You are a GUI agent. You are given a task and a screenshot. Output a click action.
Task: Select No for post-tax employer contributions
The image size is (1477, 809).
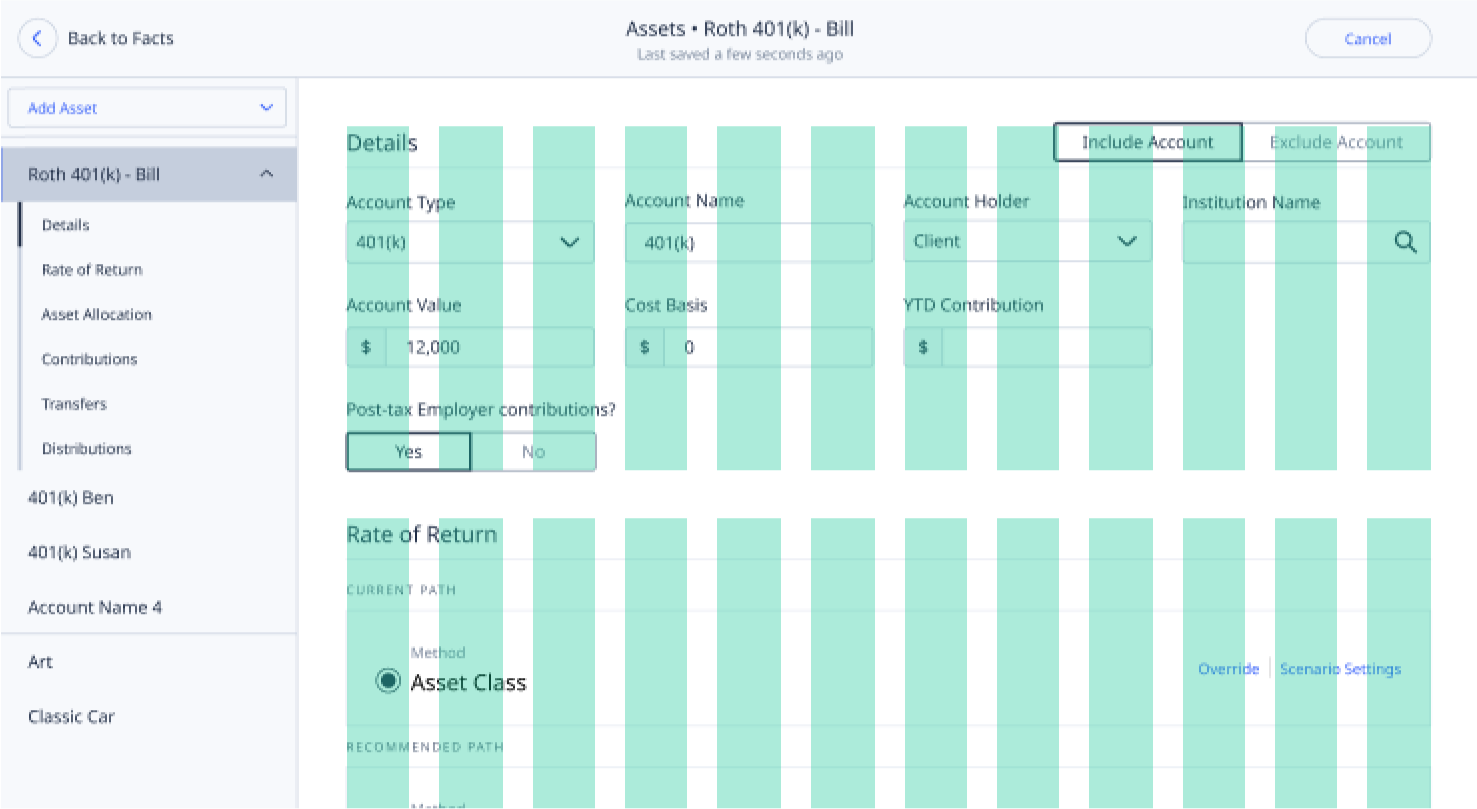tap(533, 452)
